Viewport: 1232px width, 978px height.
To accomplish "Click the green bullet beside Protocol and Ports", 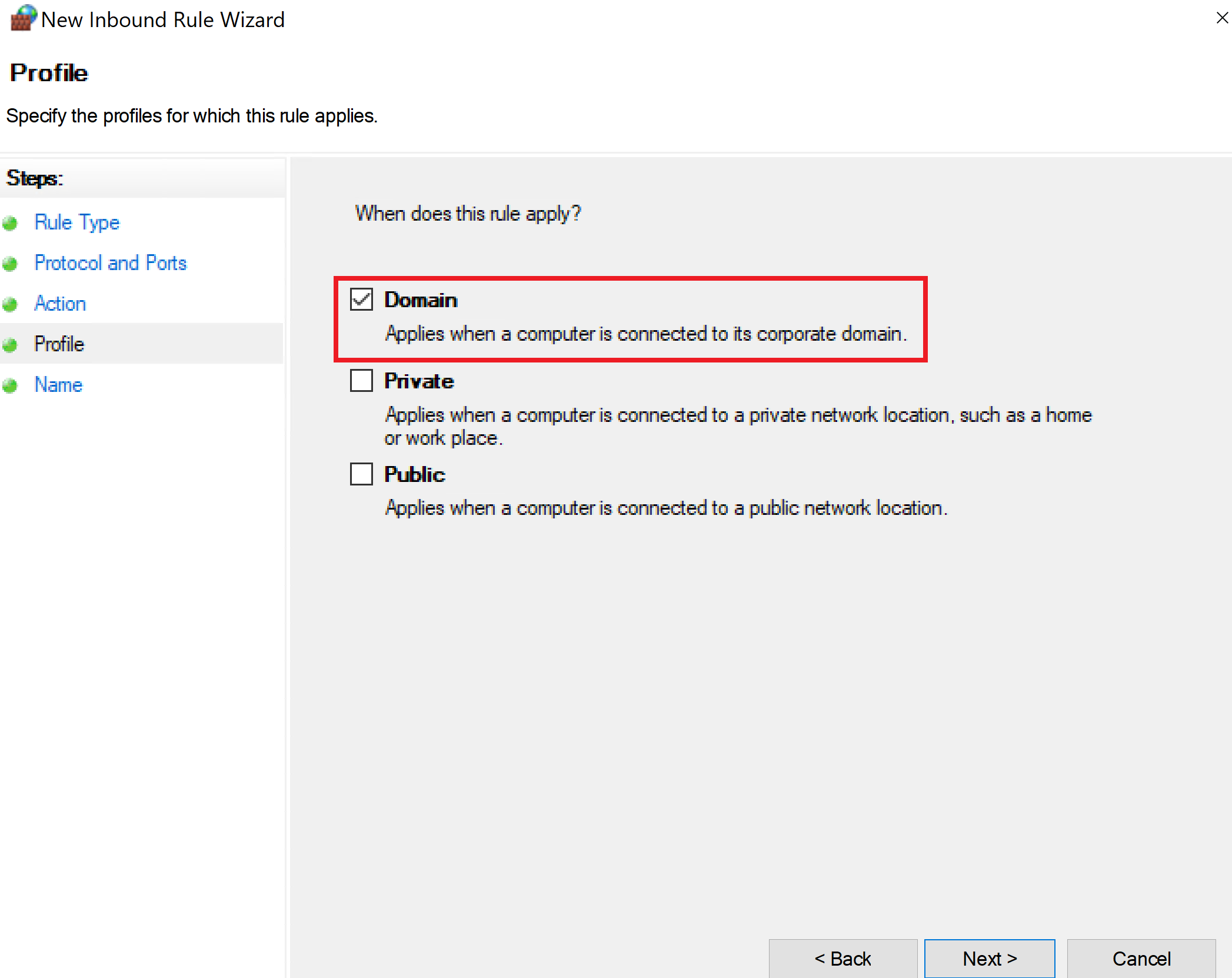I will tap(10, 264).
